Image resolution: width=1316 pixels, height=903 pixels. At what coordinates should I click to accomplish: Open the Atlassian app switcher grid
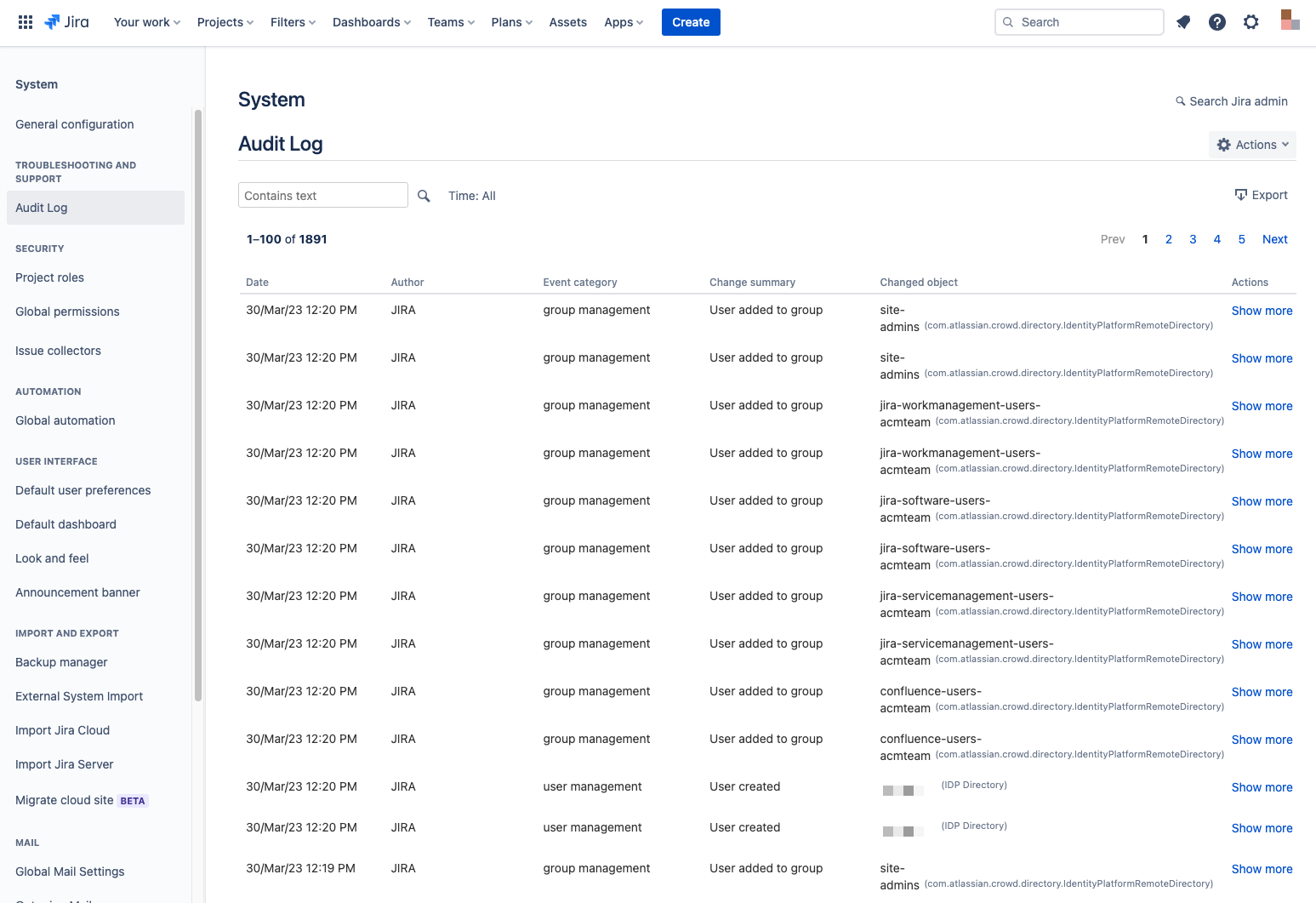25,21
